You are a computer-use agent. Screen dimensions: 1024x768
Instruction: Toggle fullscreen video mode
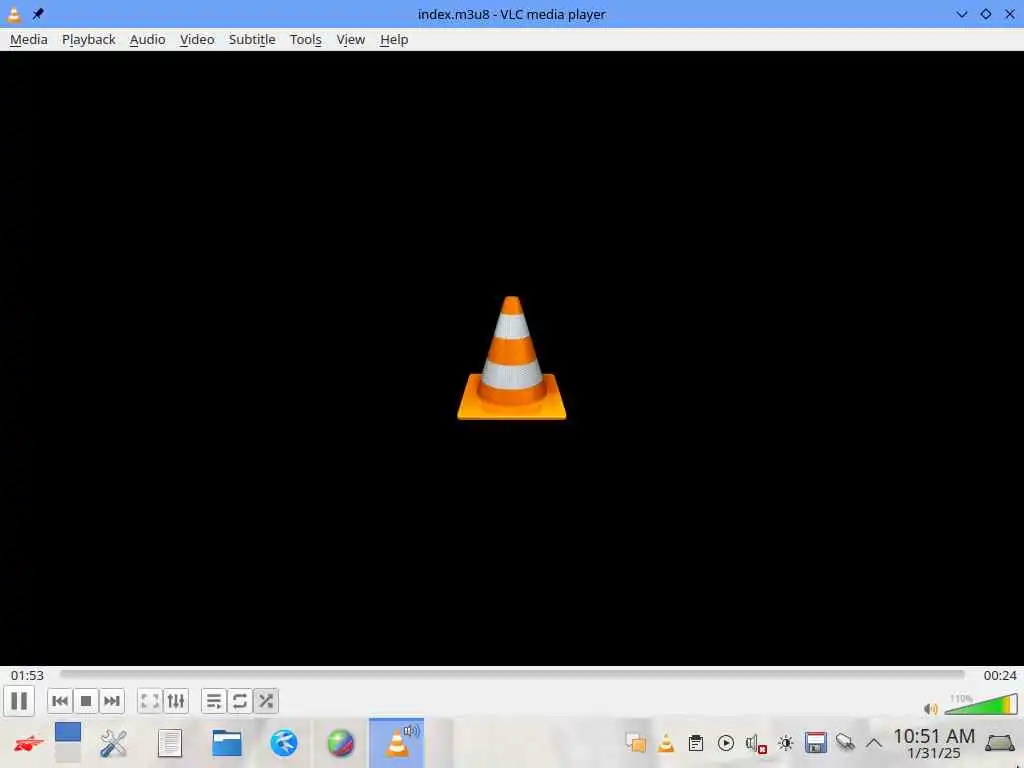pos(150,701)
